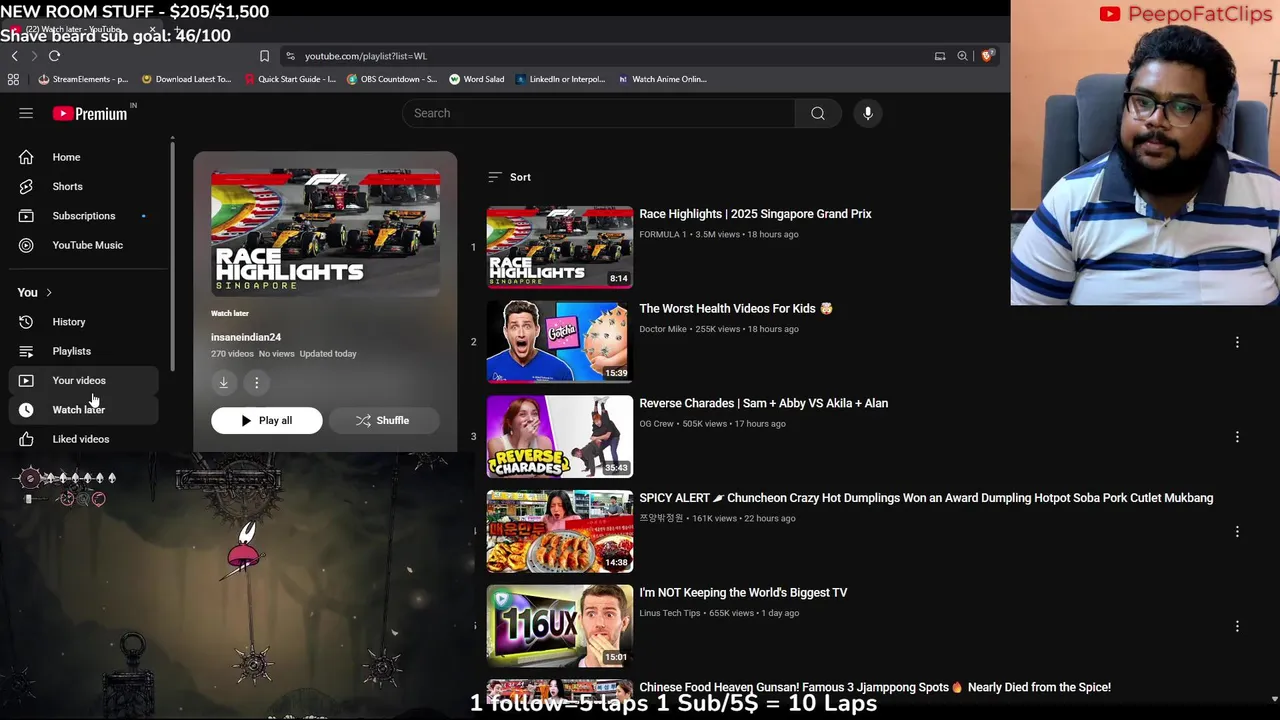Open Liked videos in sidebar
The width and height of the screenshot is (1280, 720).
click(84, 439)
